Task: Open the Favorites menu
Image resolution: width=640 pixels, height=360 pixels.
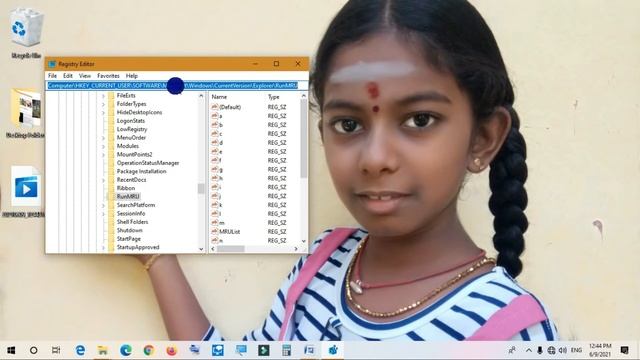Action: 108,76
